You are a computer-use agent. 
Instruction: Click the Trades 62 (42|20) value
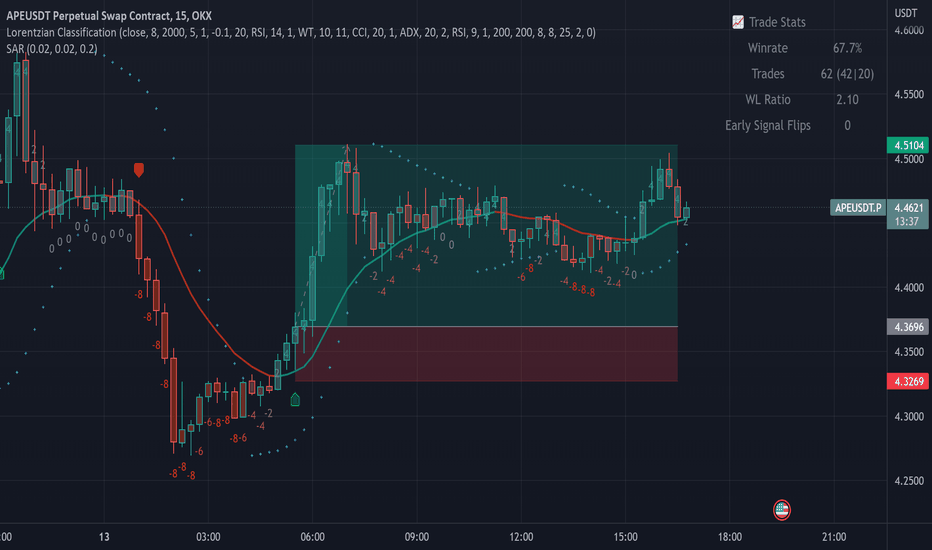pyautogui.click(x=847, y=74)
